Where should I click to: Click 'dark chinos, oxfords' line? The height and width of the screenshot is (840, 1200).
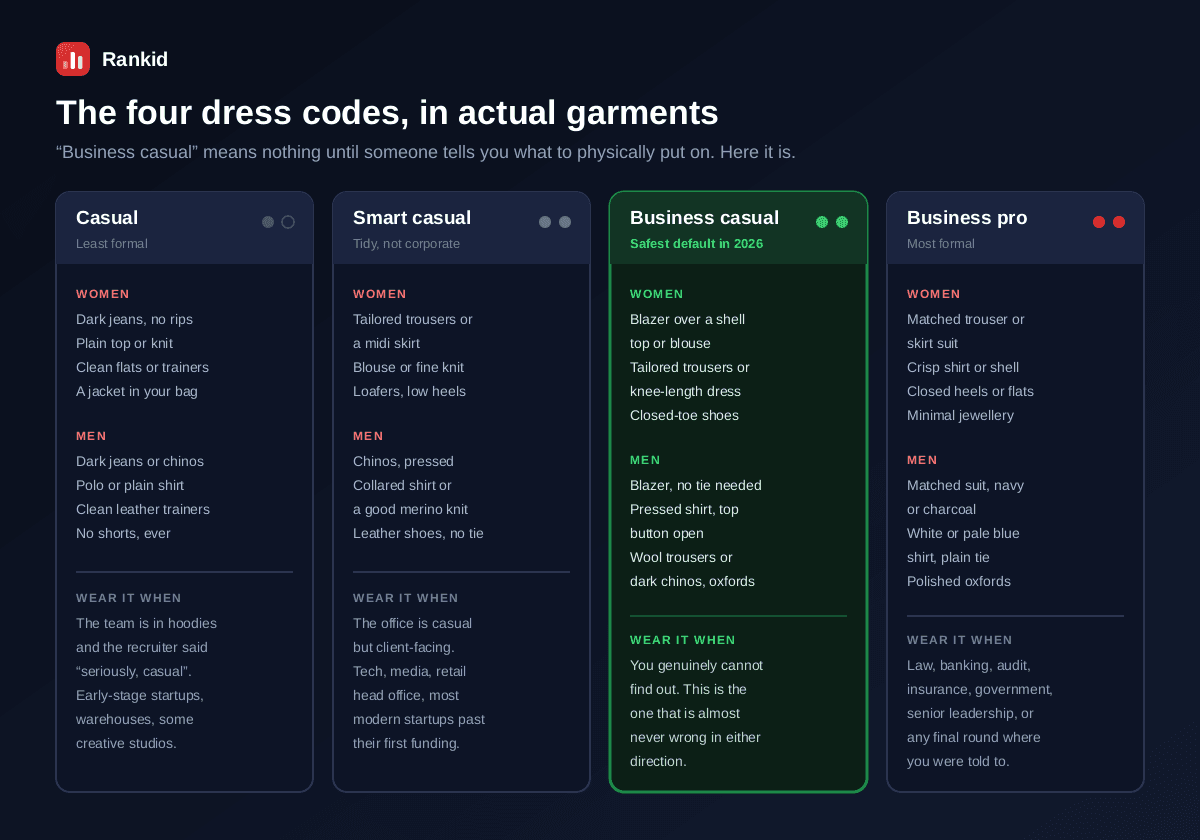[692, 582]
